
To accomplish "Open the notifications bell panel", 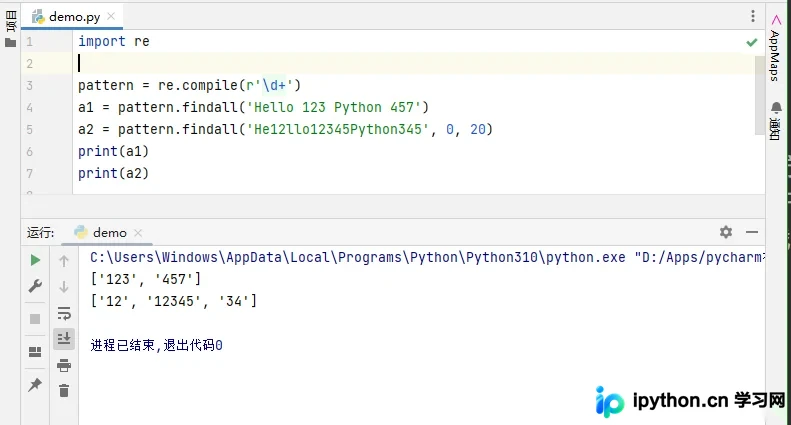I will pos(776,120).
